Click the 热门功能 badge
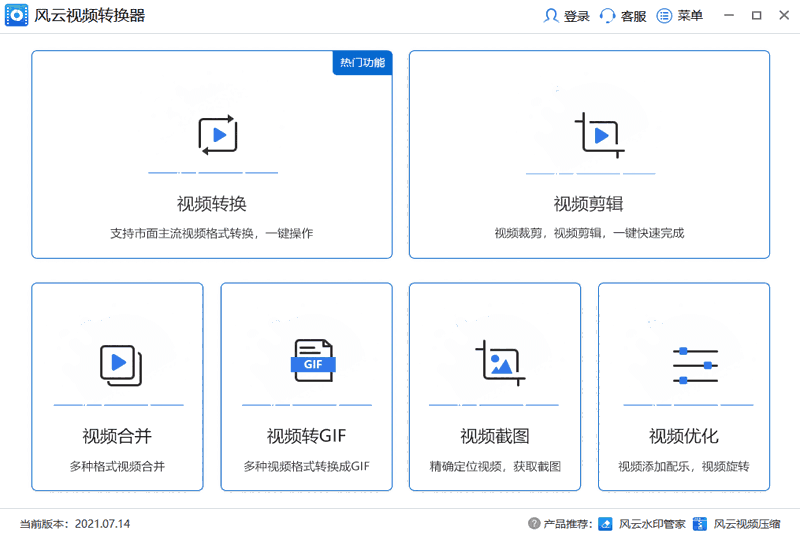The image size is (800, 533). [x=362, y=62]
